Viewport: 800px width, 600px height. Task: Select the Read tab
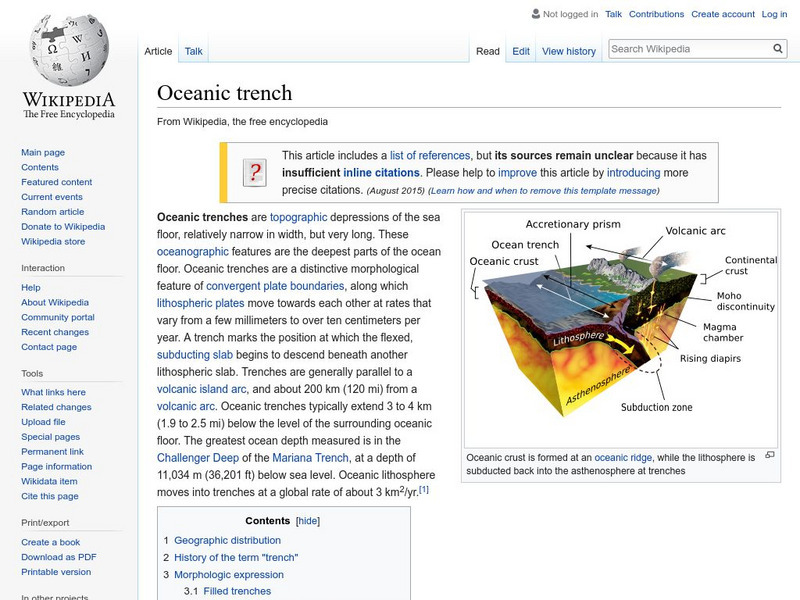pyautogui.click(x=488, y=51)
